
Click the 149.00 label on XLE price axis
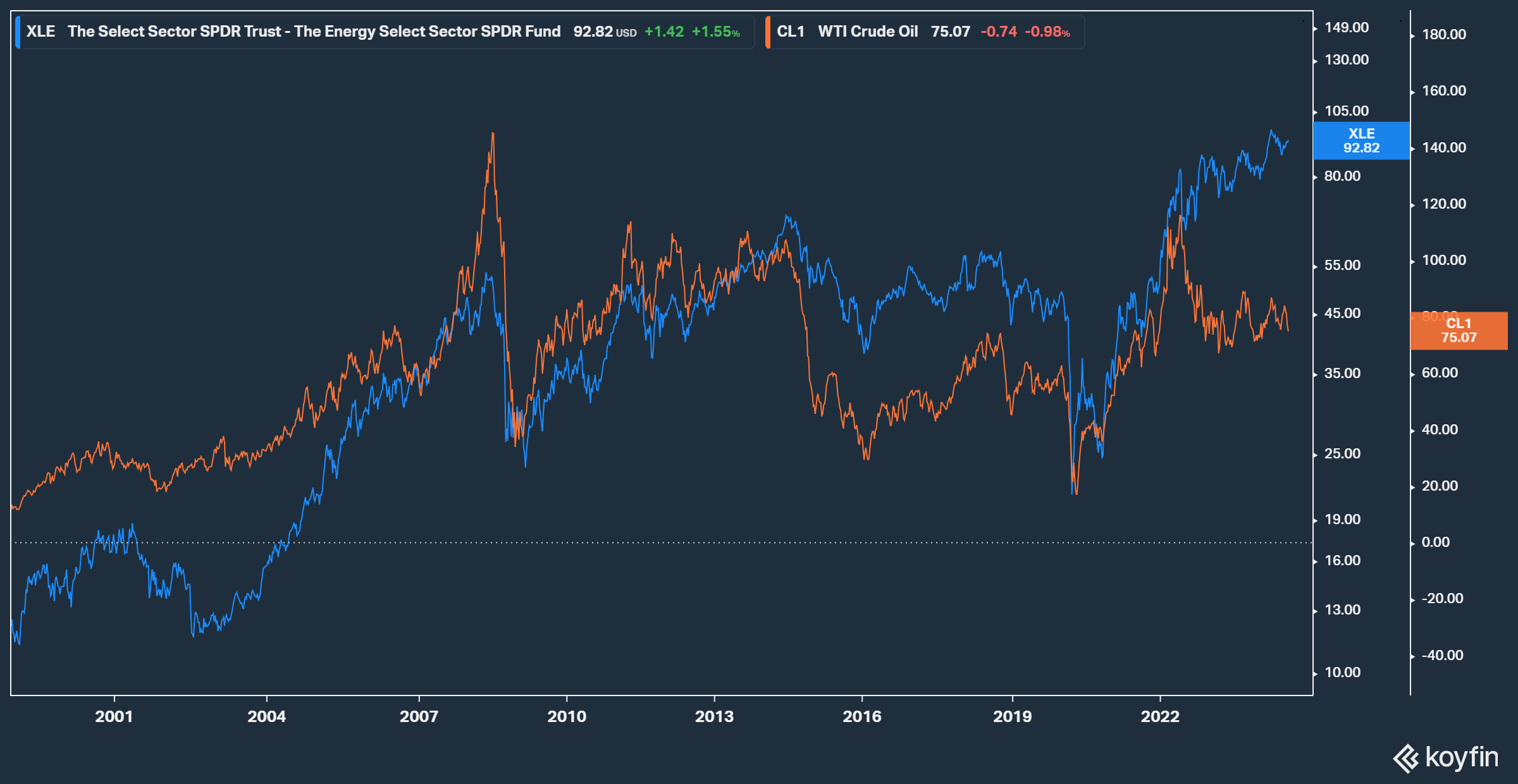pos(1346,28)
